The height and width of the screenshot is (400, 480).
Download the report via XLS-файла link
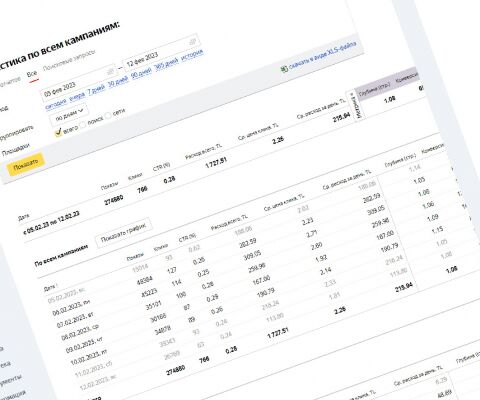(323, 55)
